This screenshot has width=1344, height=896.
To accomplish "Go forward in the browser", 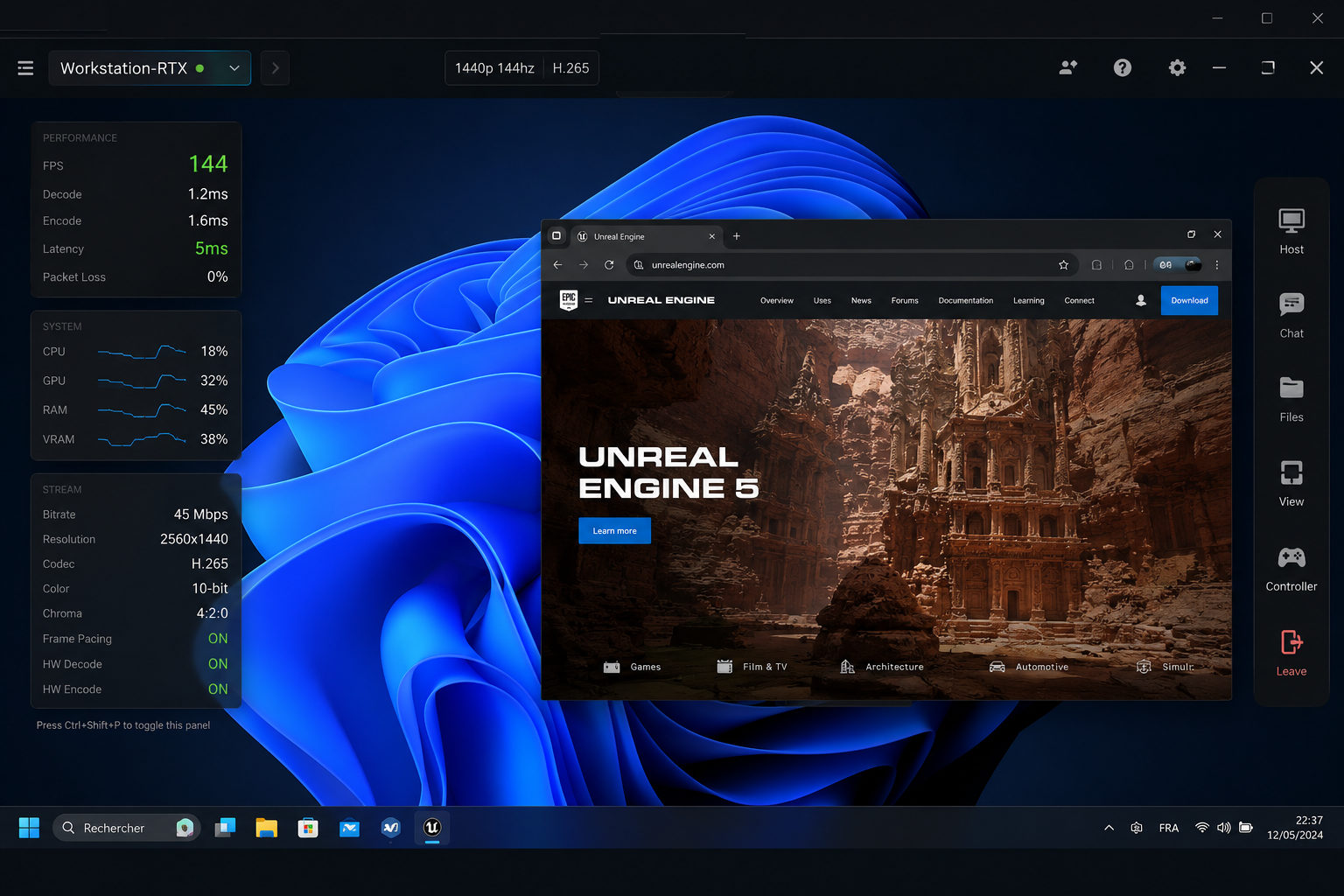I will tap(584, 265).
